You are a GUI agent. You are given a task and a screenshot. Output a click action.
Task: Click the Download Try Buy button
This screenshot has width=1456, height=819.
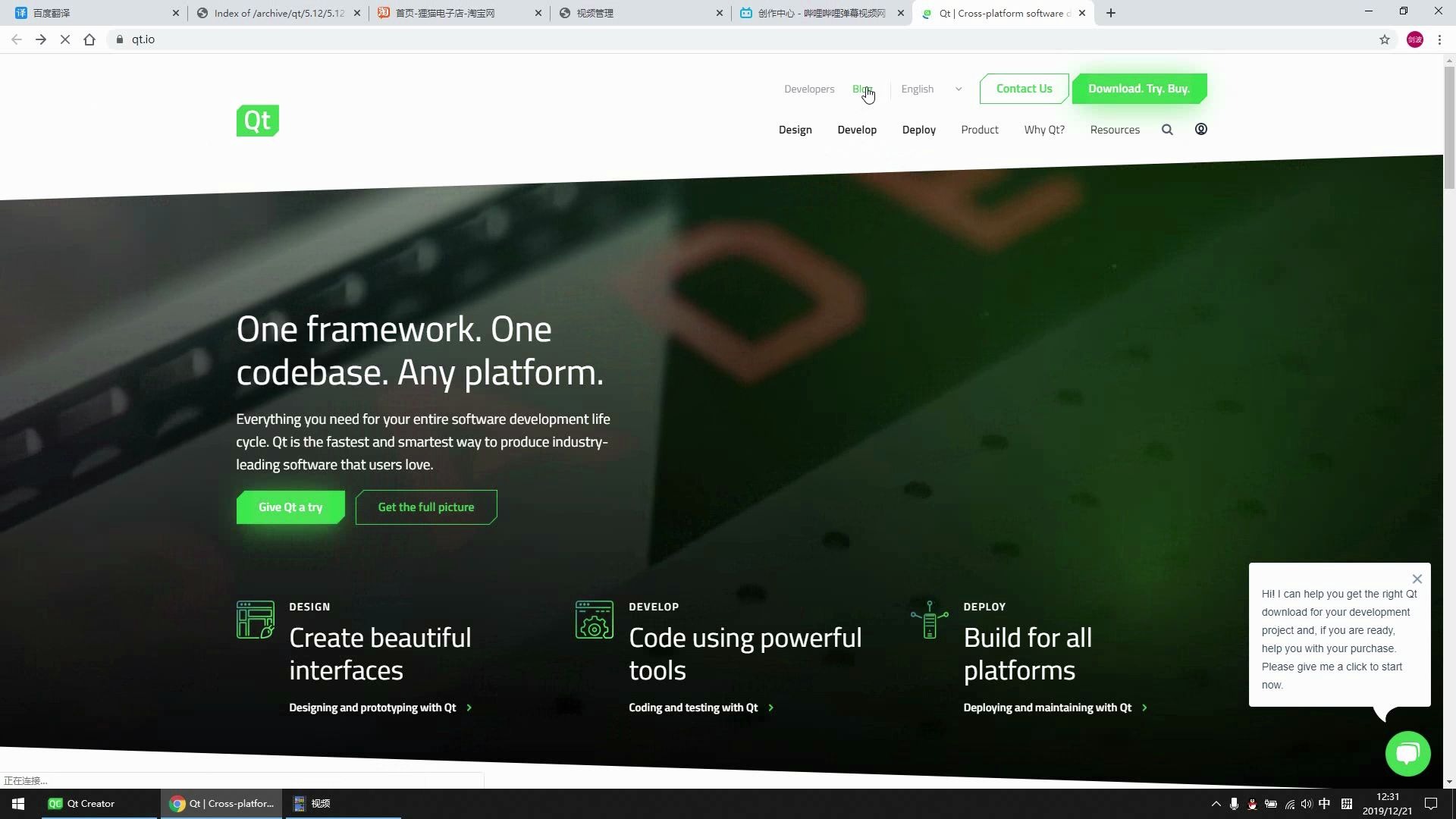tap(1139, 88)
